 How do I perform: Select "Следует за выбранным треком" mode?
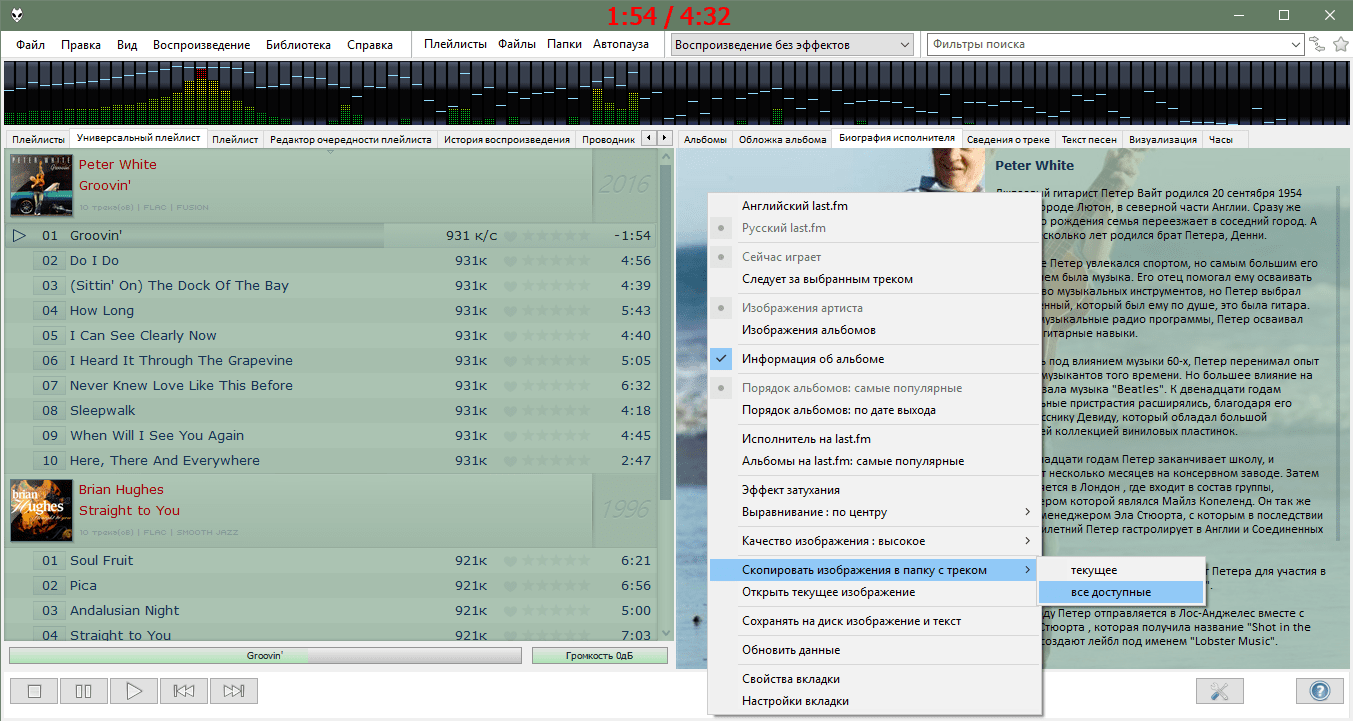click(x=826, y=279)
